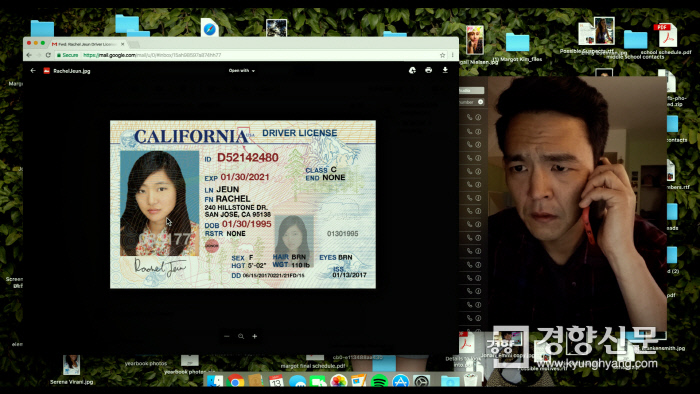
Task: Click the Secure padlock indicator
Action: pos(67,55)
